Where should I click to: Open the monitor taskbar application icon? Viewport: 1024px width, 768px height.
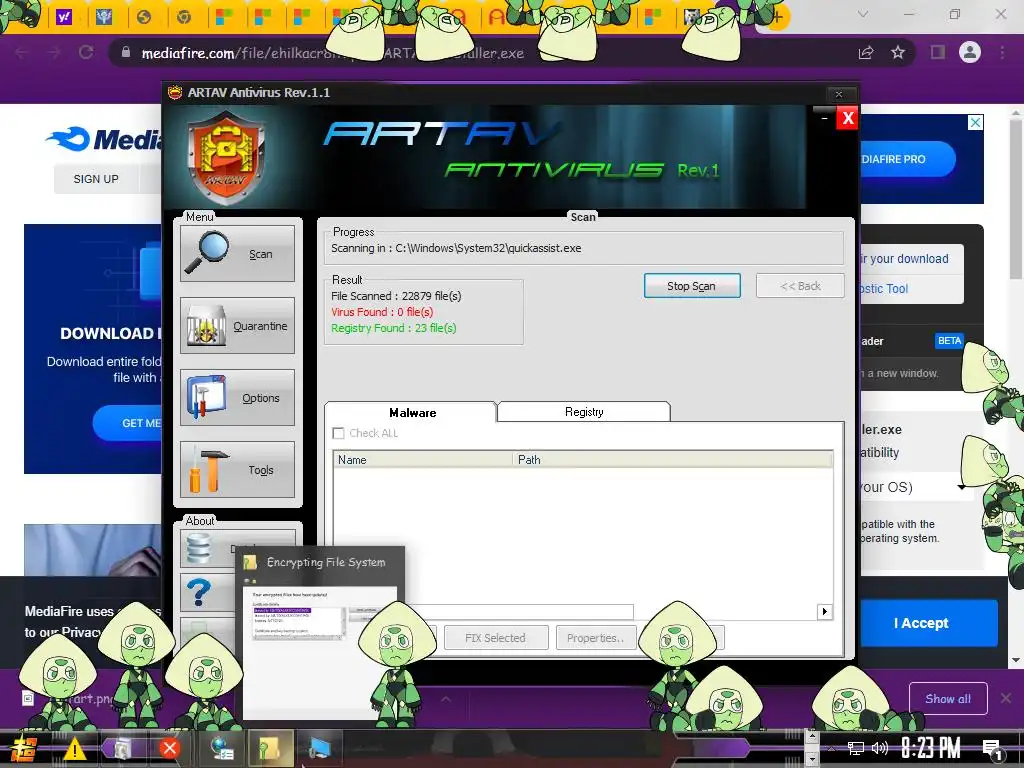319,748
